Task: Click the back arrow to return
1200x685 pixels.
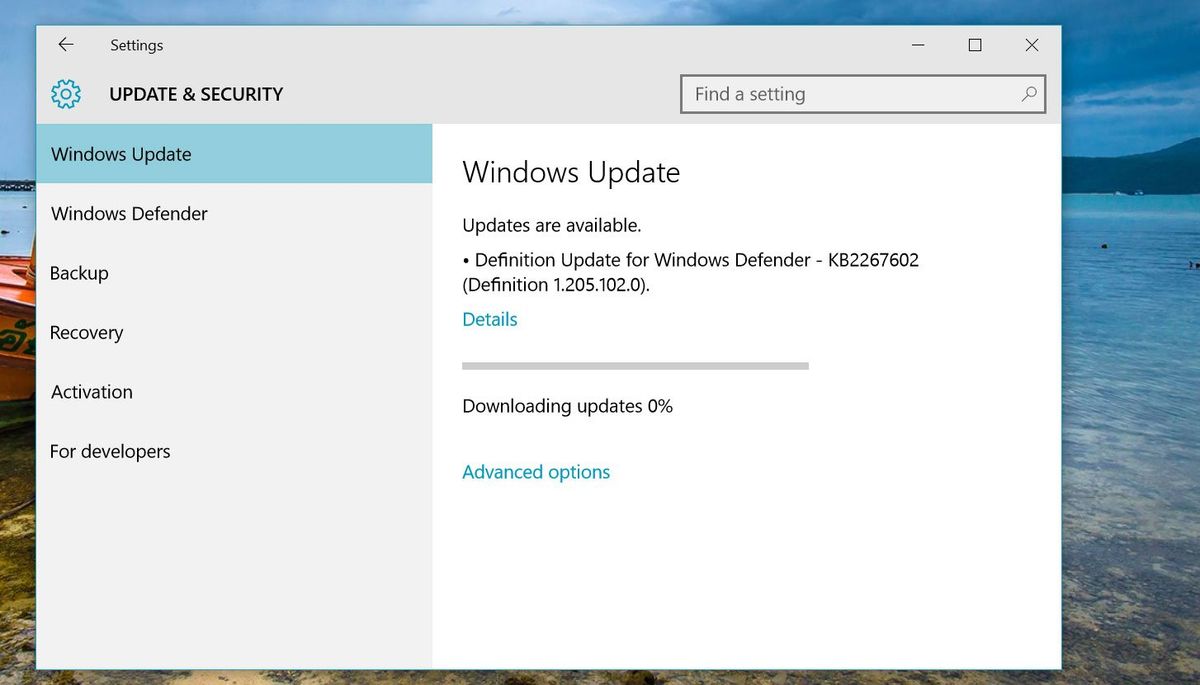Action: coord(65,45)
